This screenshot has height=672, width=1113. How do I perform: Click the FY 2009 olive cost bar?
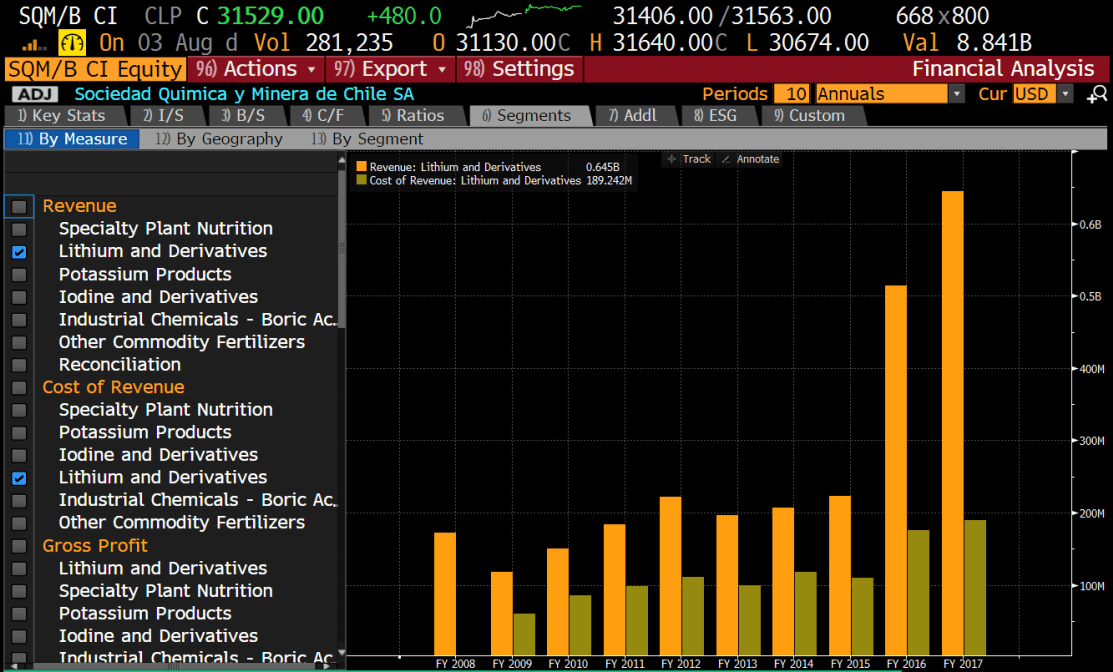525,634
